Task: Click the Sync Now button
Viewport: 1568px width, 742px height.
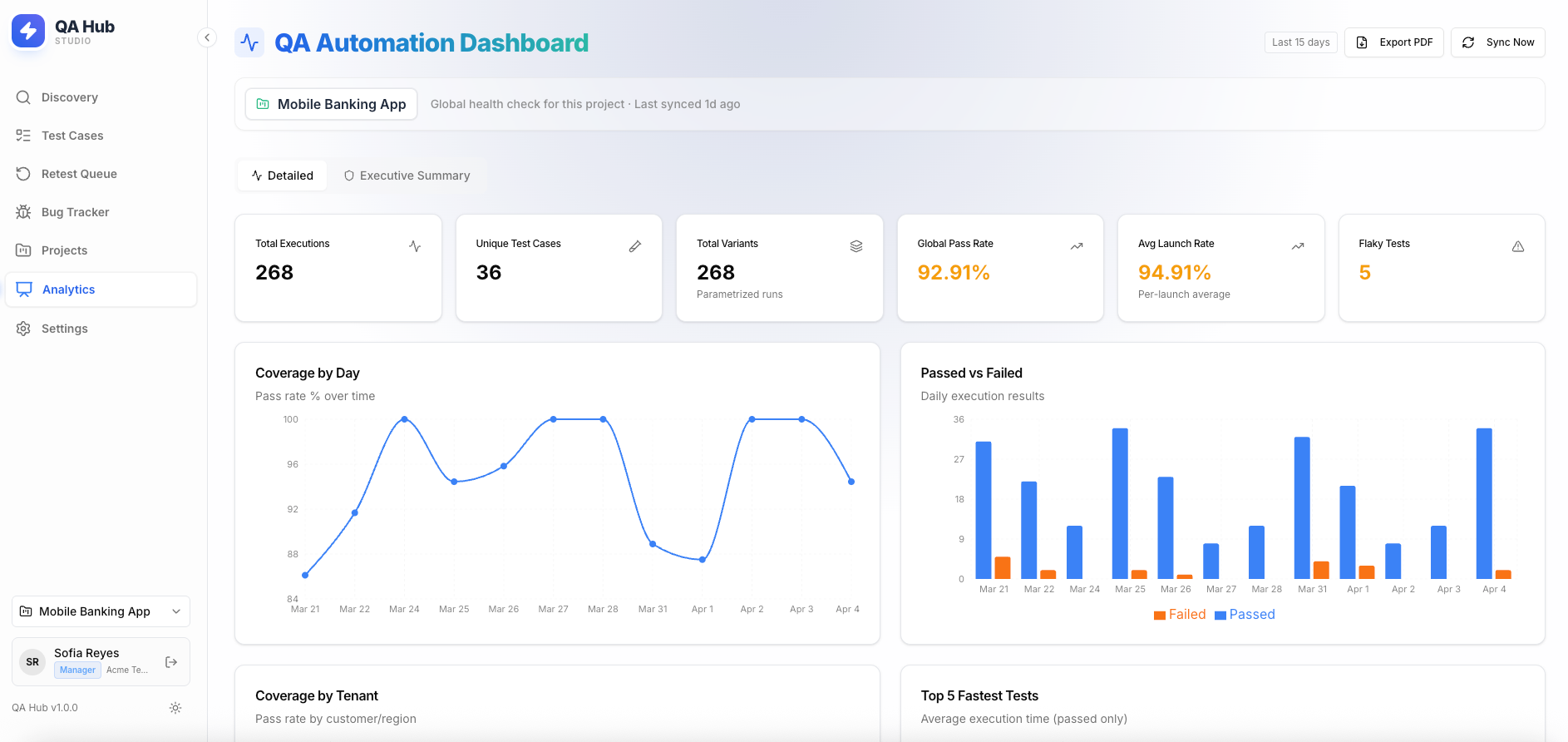Action: coord(1498,42)
